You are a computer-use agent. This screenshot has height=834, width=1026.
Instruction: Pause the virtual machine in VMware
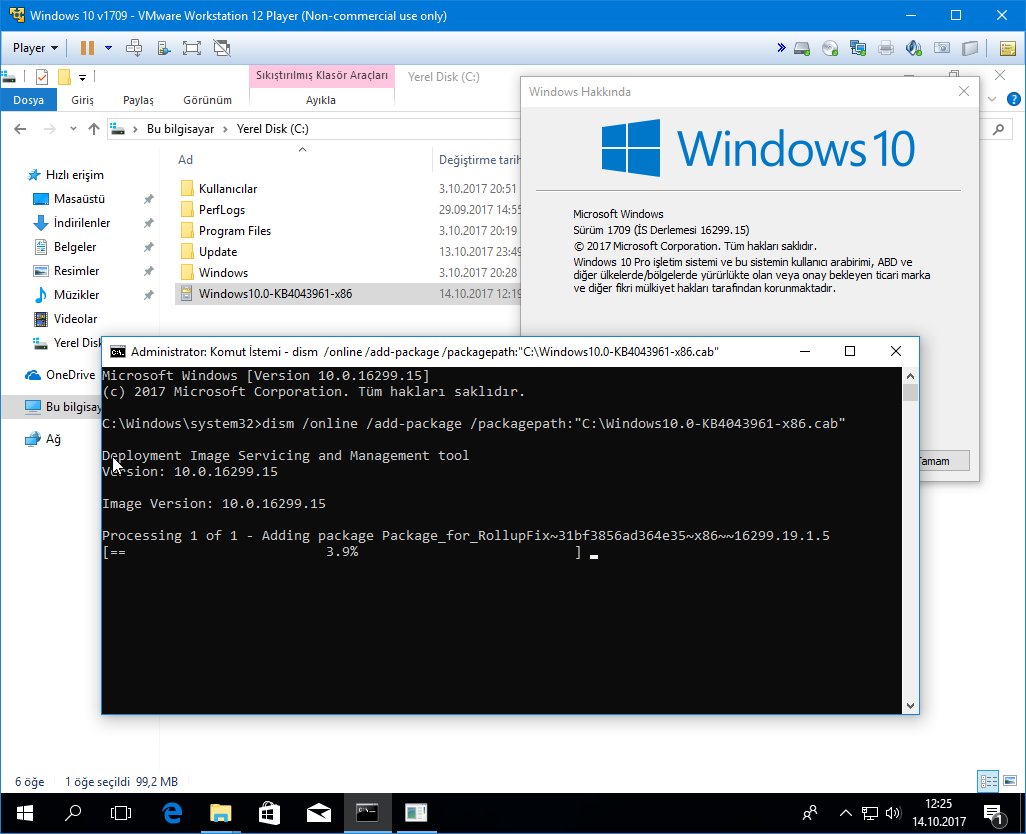point(87,48)
